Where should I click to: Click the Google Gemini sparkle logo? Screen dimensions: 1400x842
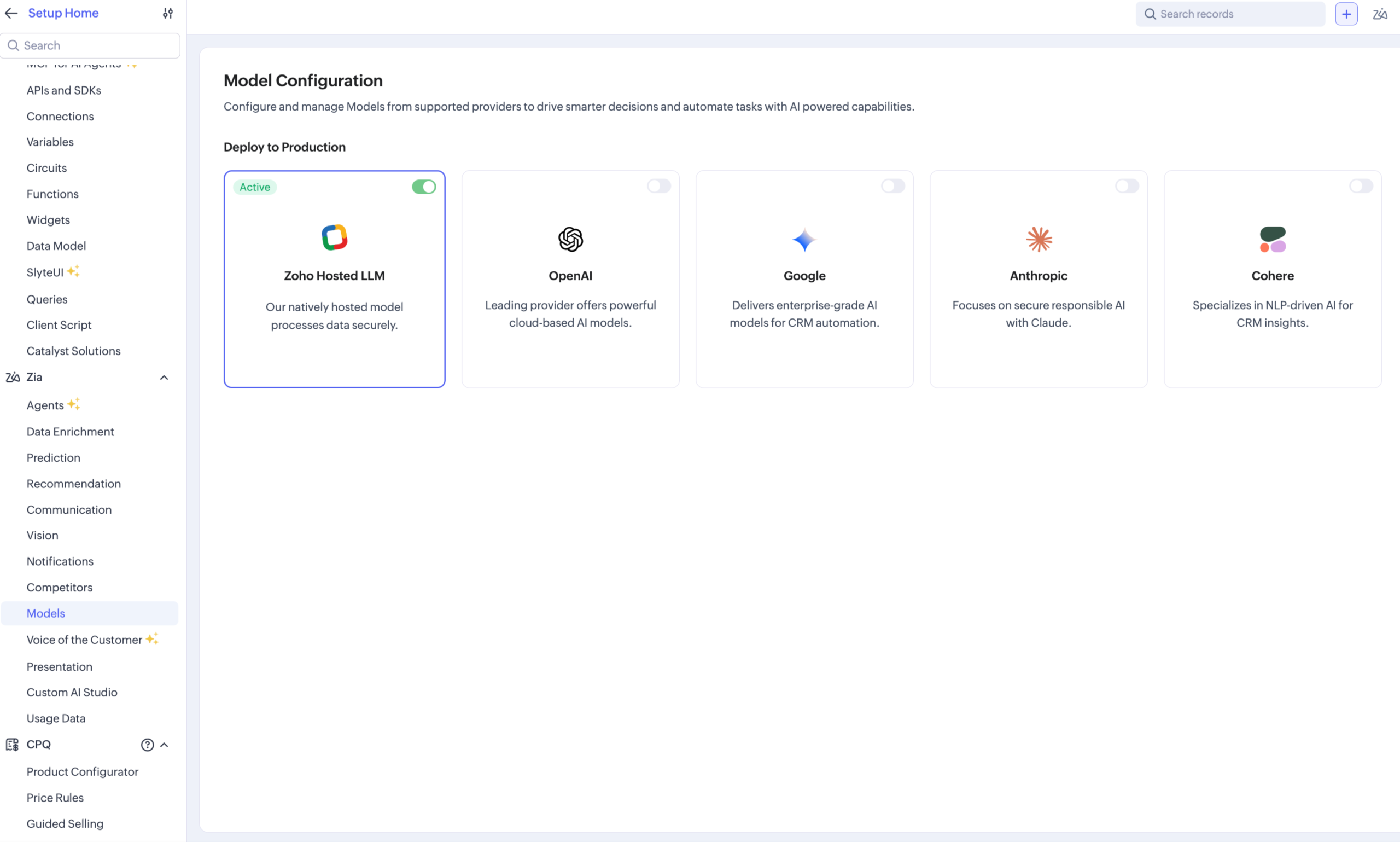coord(804,240)
